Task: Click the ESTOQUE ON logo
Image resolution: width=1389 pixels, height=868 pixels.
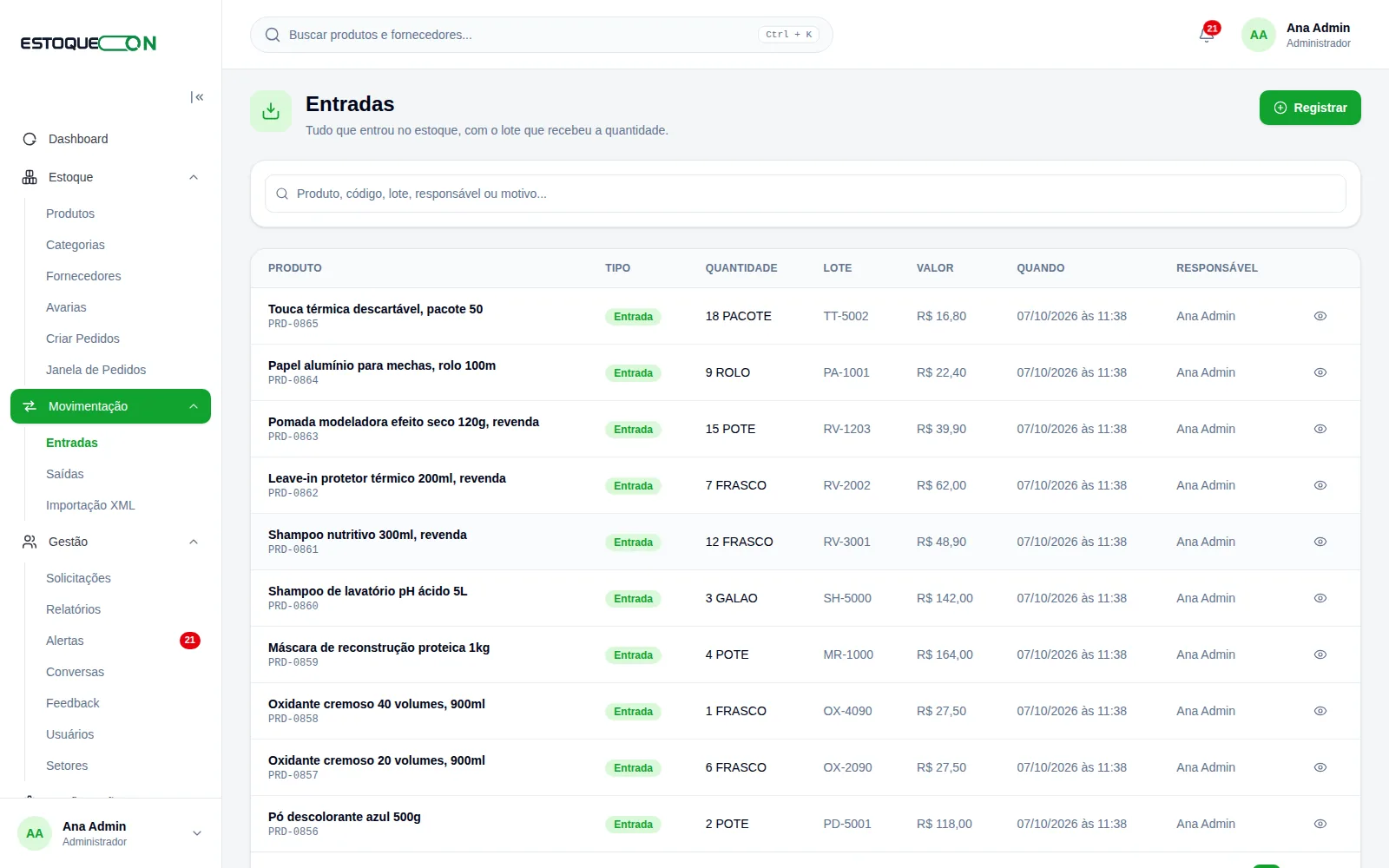Action: click(89, 43)
